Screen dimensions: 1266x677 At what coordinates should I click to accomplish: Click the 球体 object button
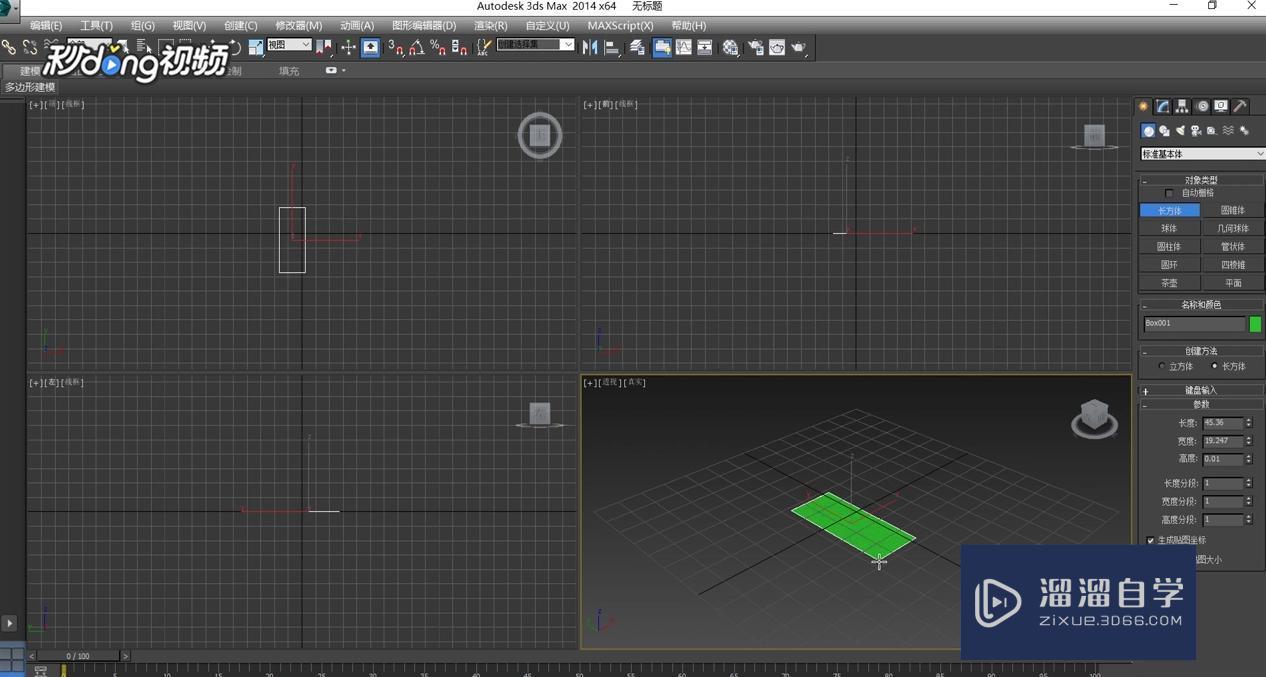click(x=1169, y=229)
